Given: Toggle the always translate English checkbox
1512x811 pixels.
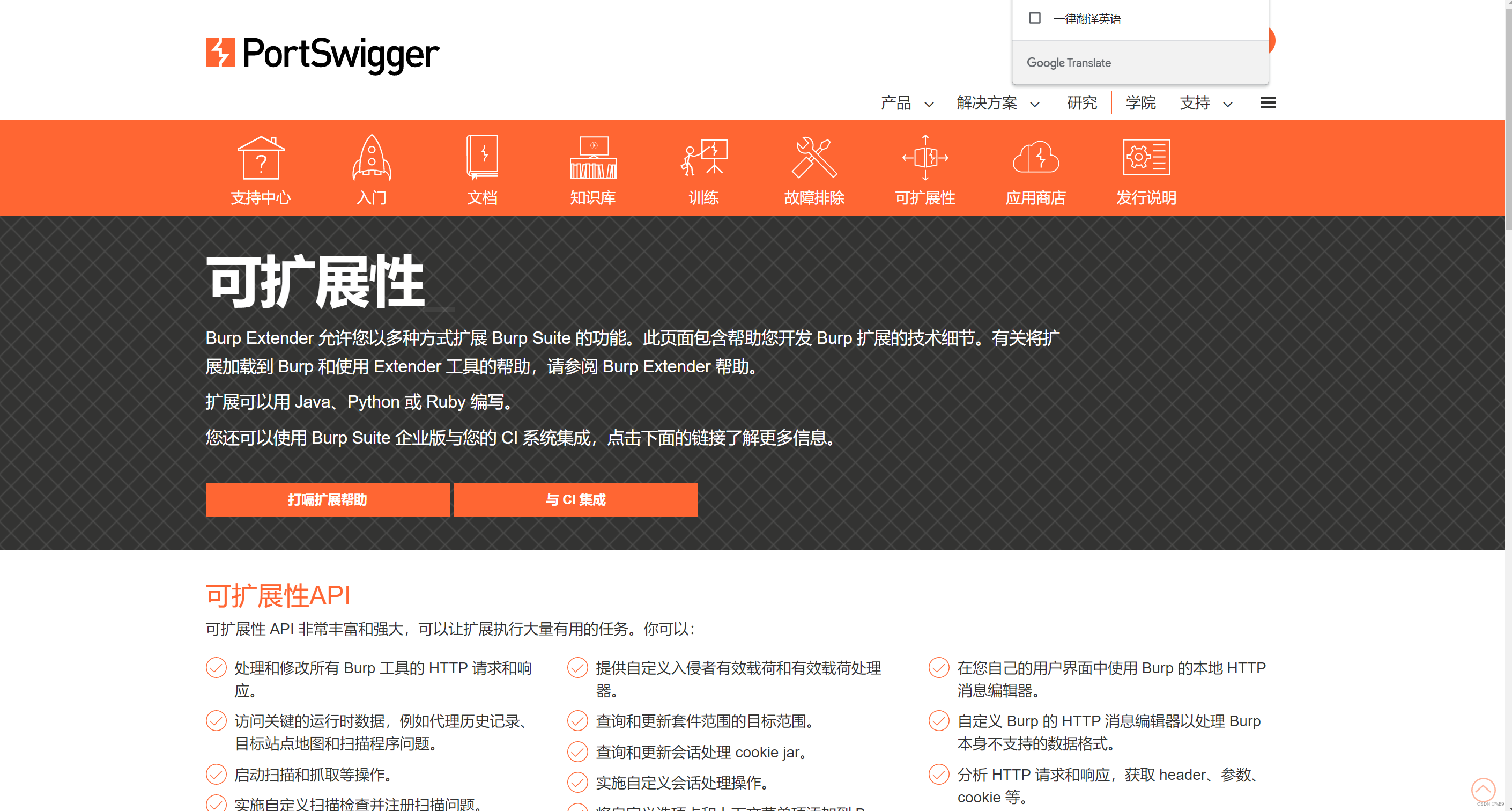Looking at the screenshot, I should [1035, 18].
